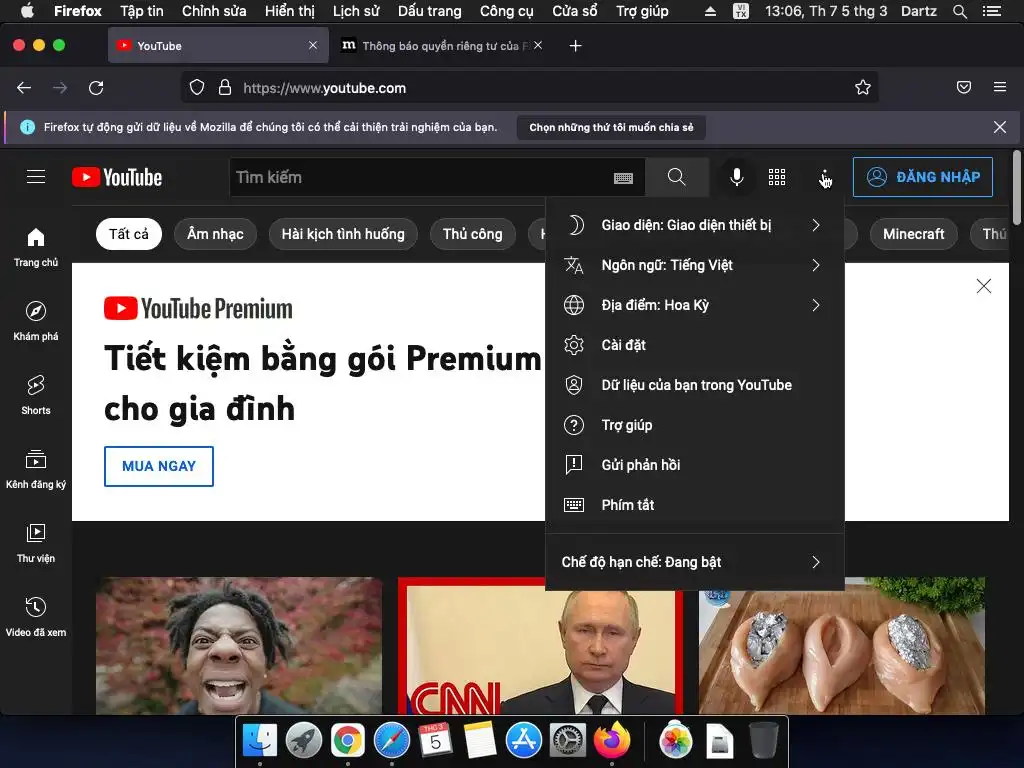Expand Giao diện: Giao diện thiết bị submenu
The height and width of the screenshot is (768, 1024).
click(x=695, y=225)
